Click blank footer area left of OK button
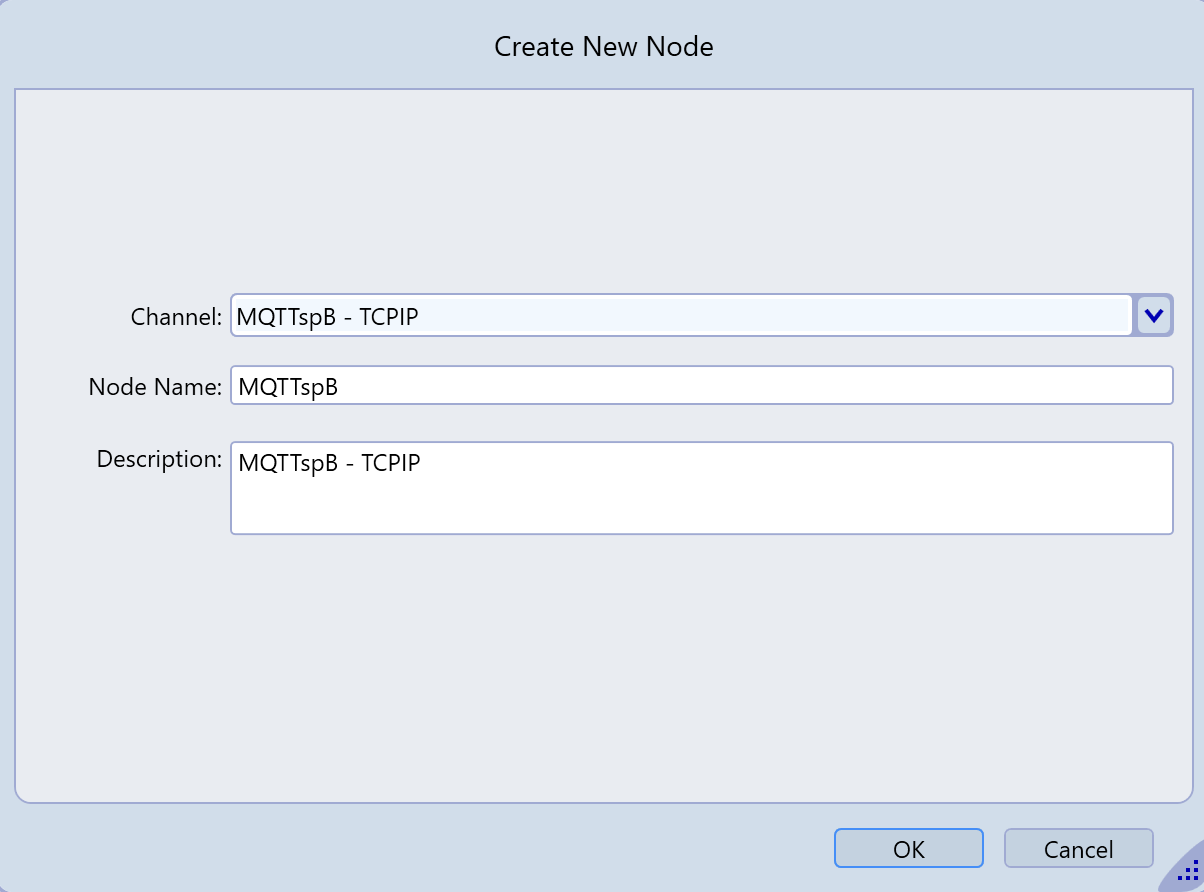This screenshot has height=892, width=1204. click(x=400, y=848)
